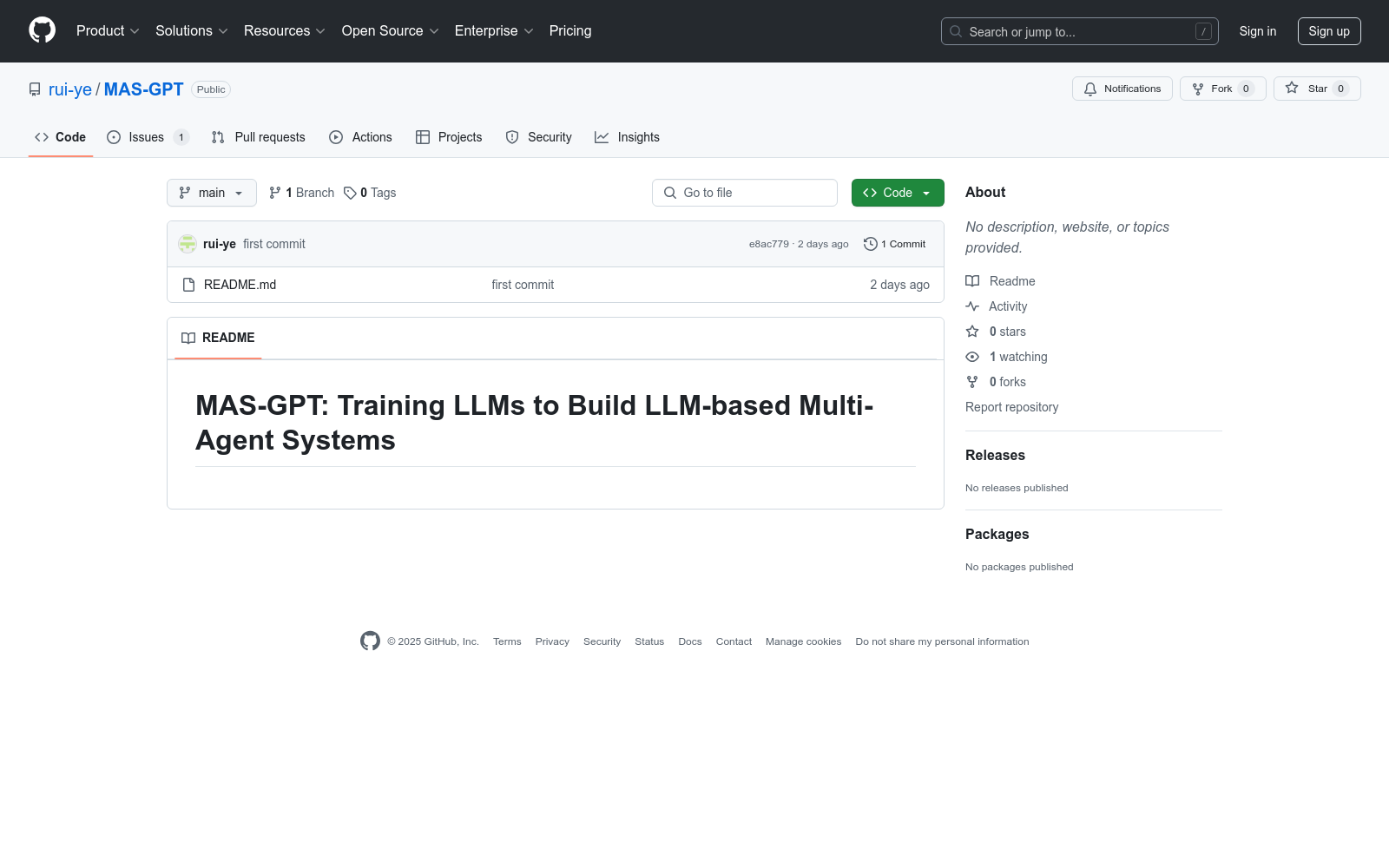
Task: Open Status link in footer
Action: pos(649,641)
